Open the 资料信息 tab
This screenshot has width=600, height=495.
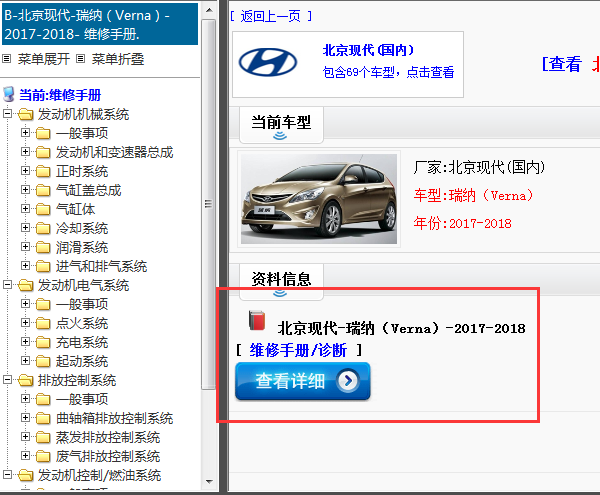281,282
